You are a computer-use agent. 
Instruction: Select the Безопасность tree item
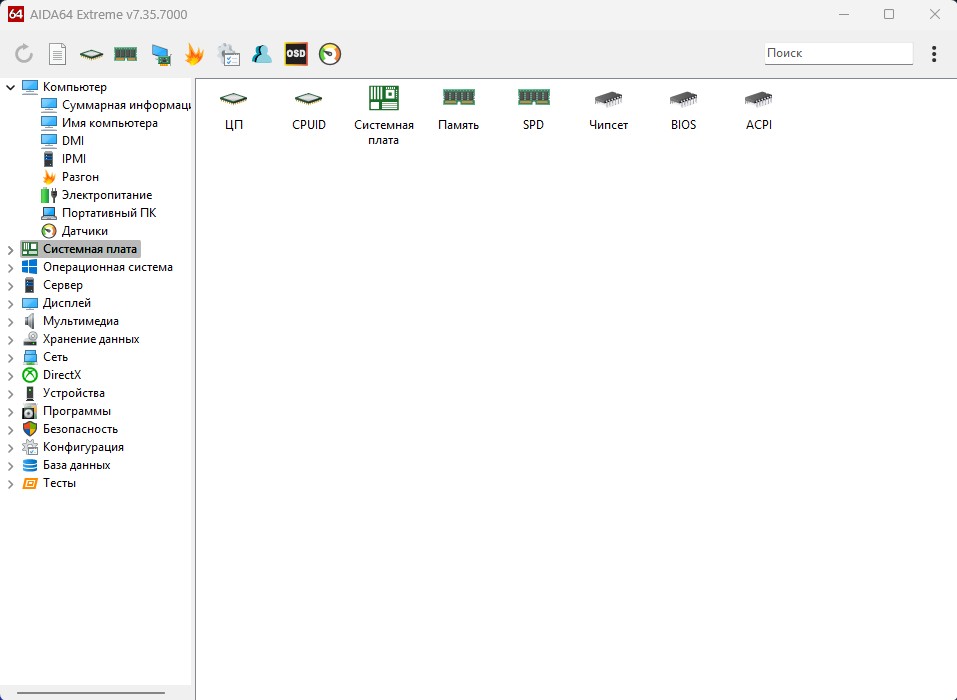pos(70,429)
